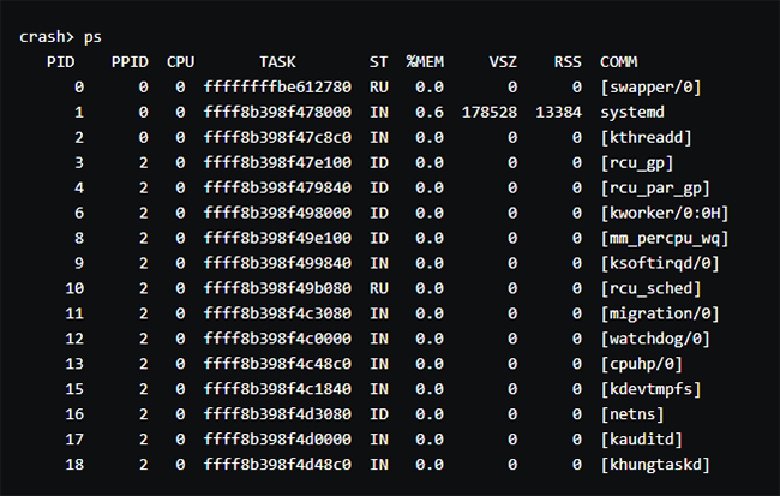Click task address ffffffffbe612780

278,87
